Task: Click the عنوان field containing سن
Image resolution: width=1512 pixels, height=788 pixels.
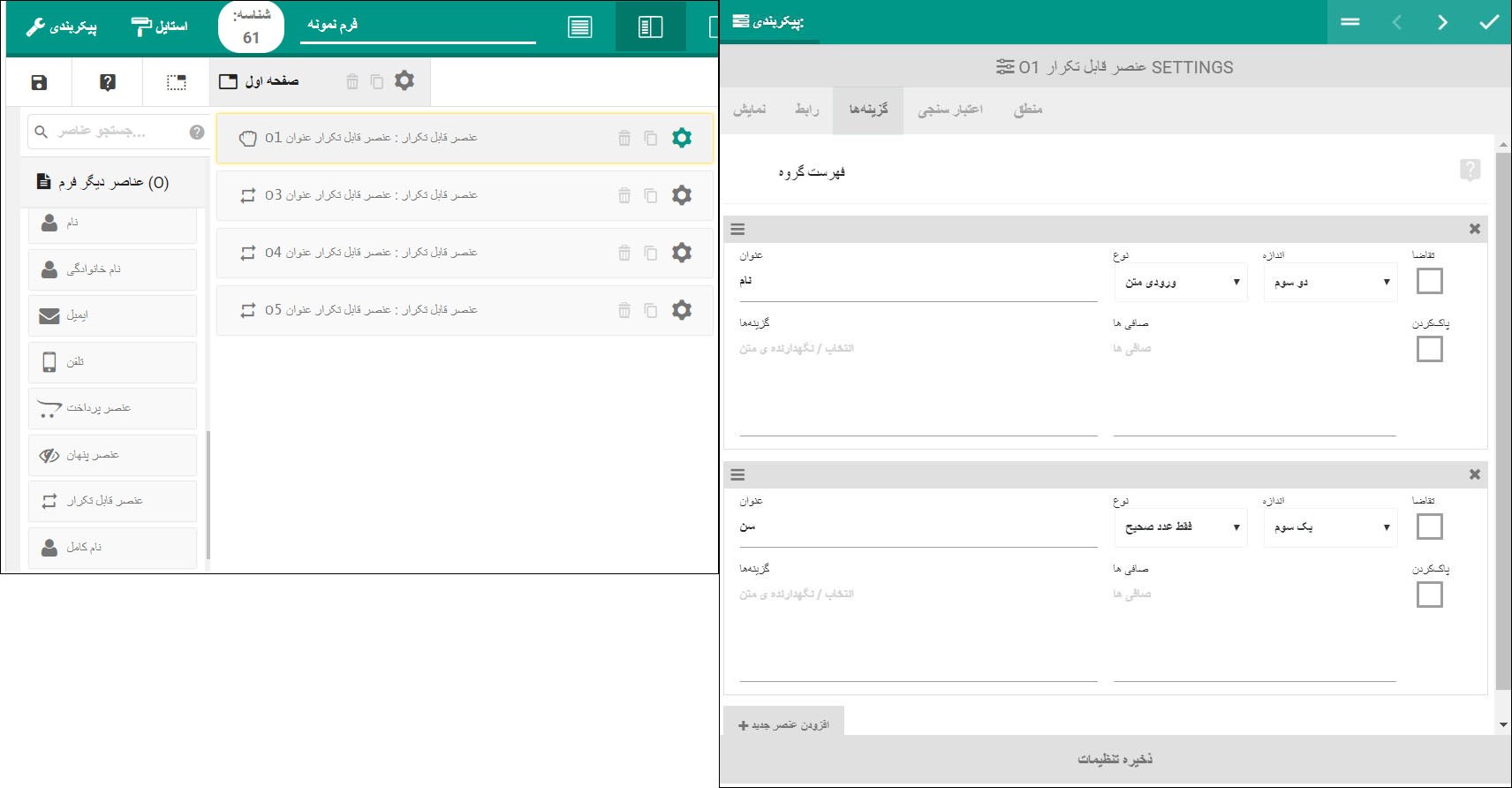Action: pos(919,527)
